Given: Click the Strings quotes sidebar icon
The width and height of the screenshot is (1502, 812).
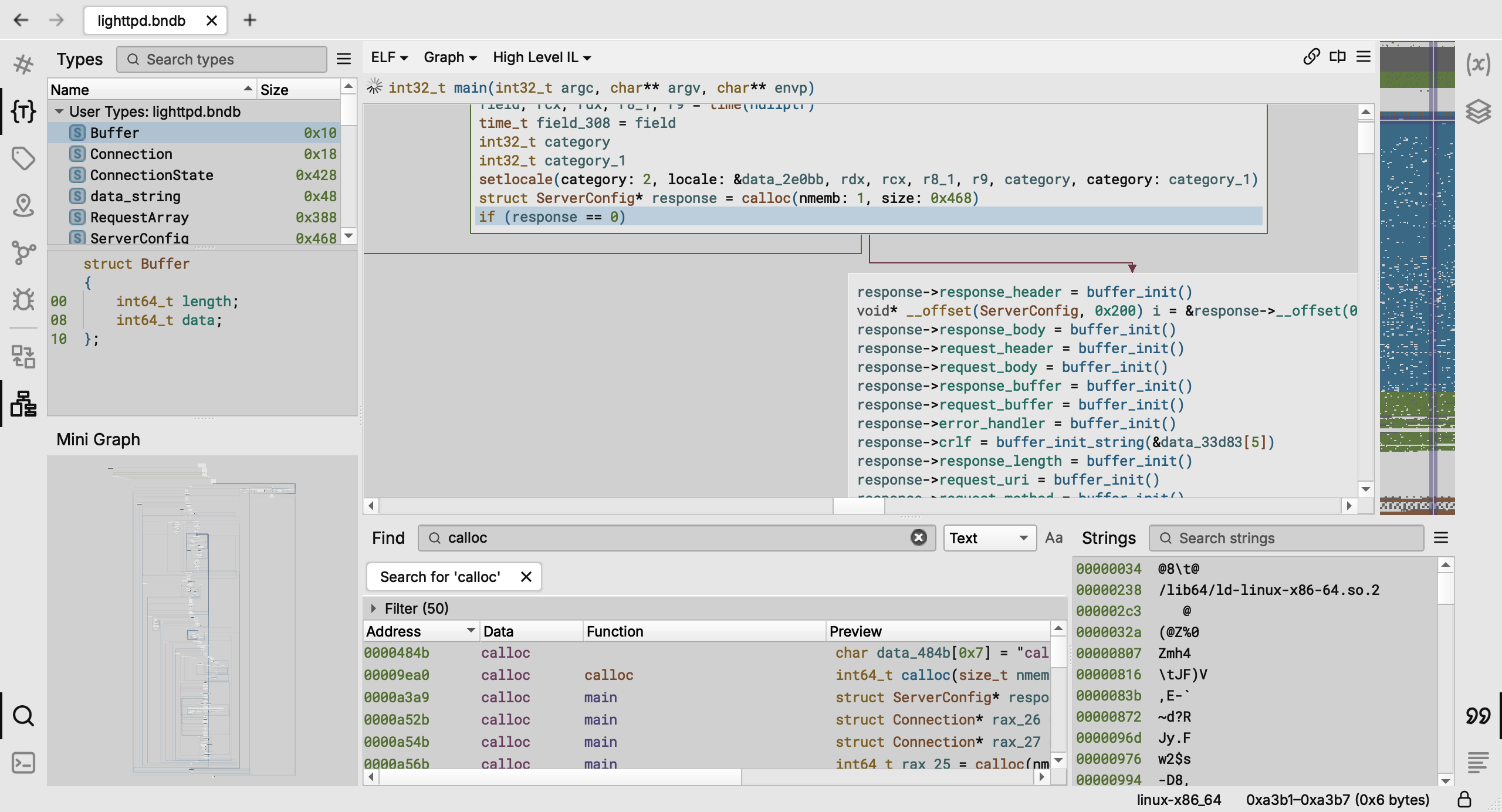Looking at the screenshot, I should [1478, 716].
